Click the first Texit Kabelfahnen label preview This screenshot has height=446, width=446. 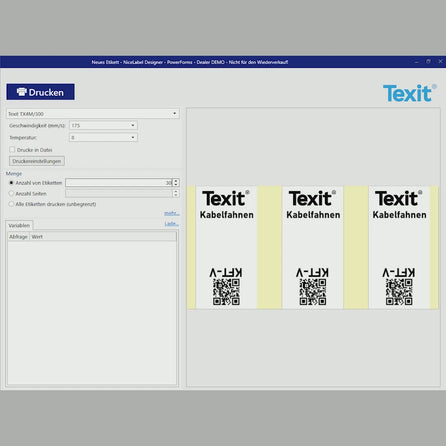click(226, 247)
